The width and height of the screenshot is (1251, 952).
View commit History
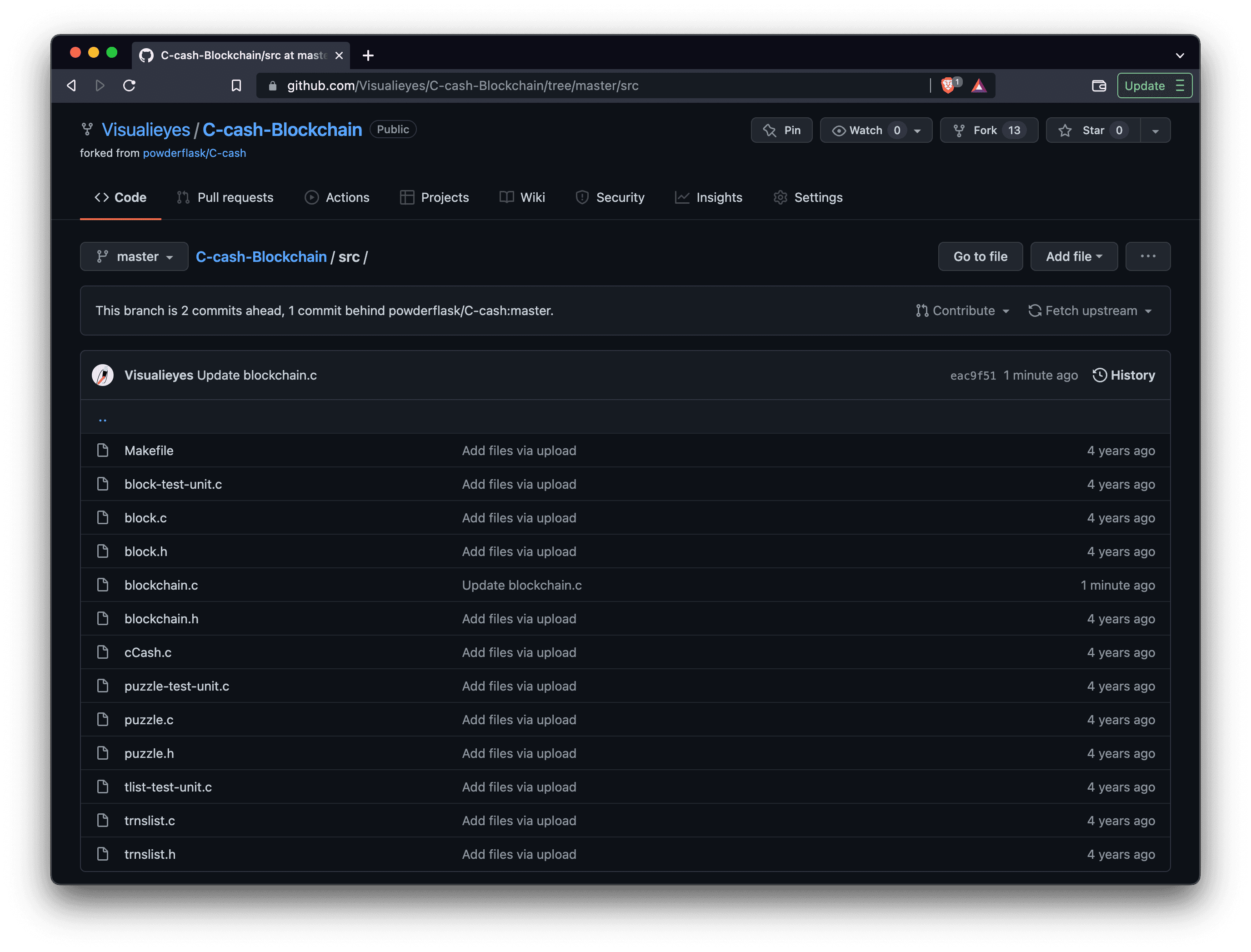(1124, 375)
